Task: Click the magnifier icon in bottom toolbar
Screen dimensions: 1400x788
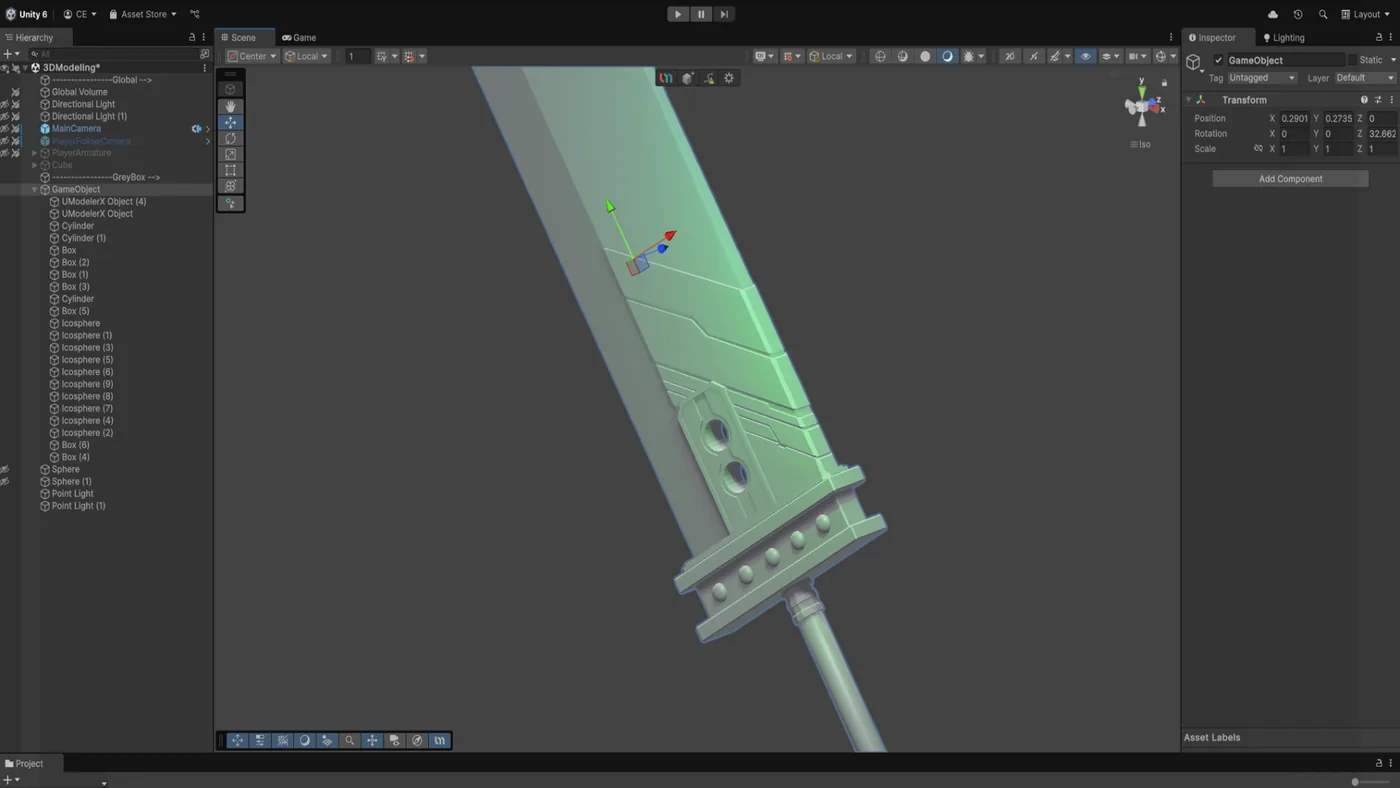Action: [350, 741]
